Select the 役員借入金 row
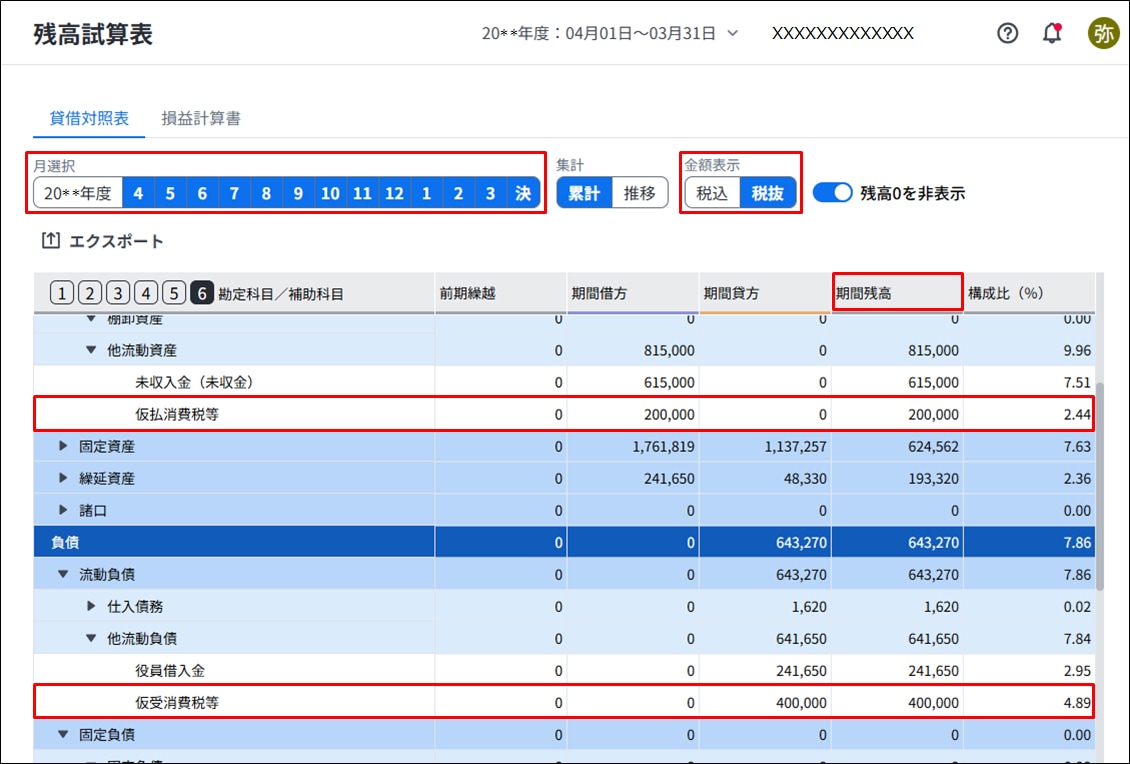This screenshot has height=764, width=1130. click(564, 670)
